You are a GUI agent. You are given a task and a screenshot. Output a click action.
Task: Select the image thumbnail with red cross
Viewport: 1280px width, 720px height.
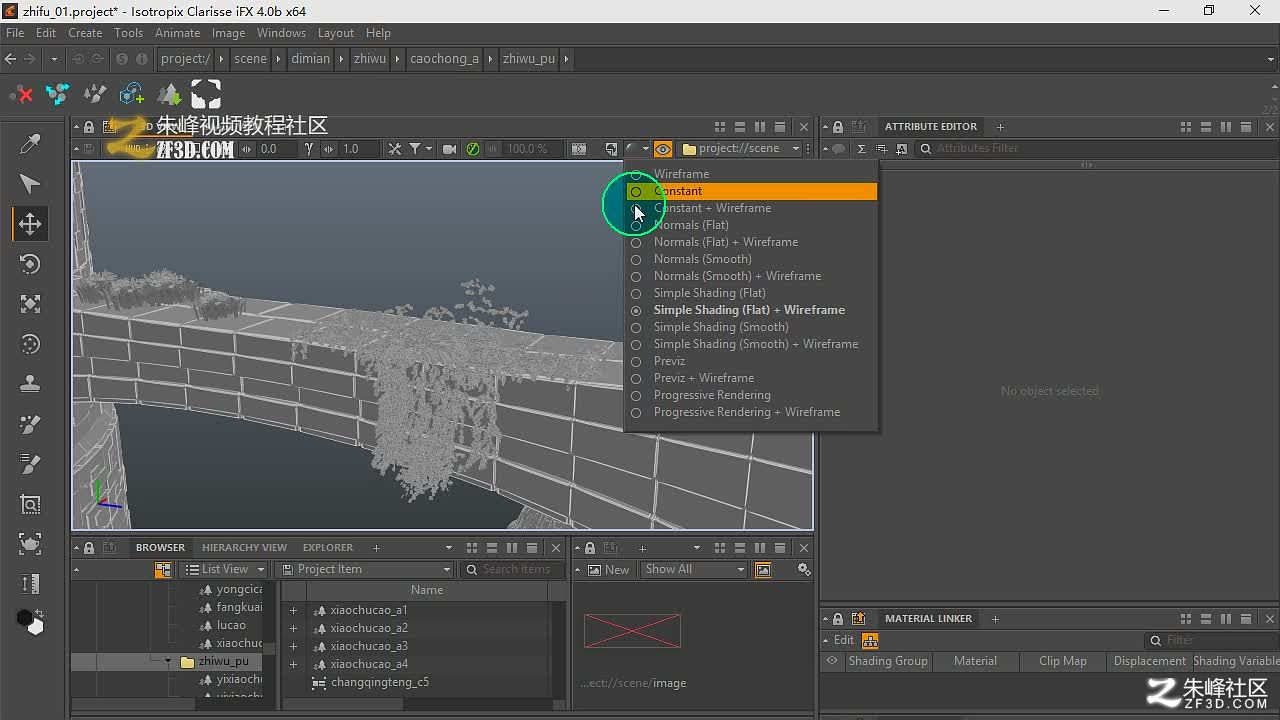(x=632, y=631)
